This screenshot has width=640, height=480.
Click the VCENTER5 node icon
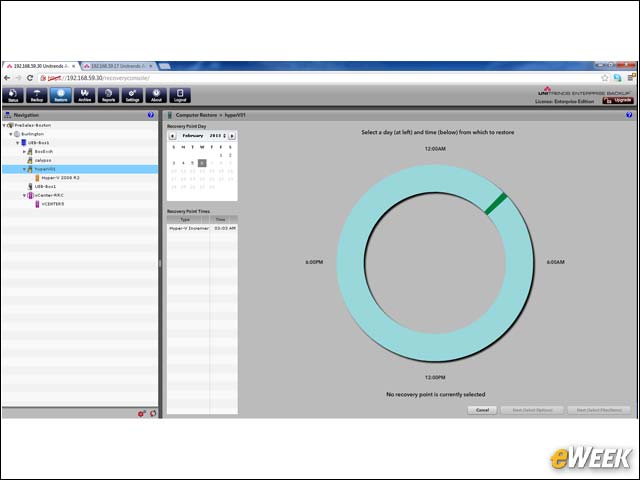[37, 204]
